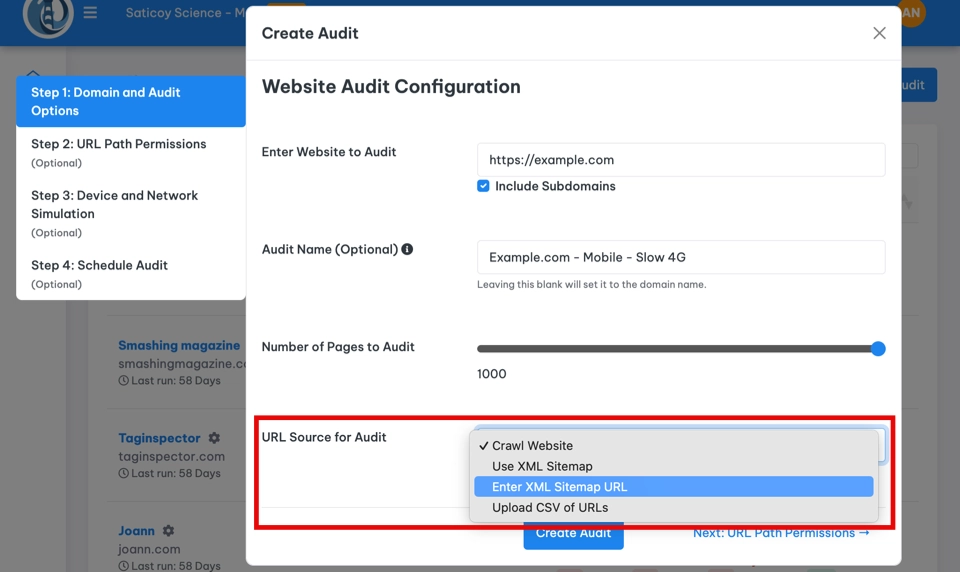Click the hamburger menu icon in header
Screen dimensions: 960x572
(90, 14)
